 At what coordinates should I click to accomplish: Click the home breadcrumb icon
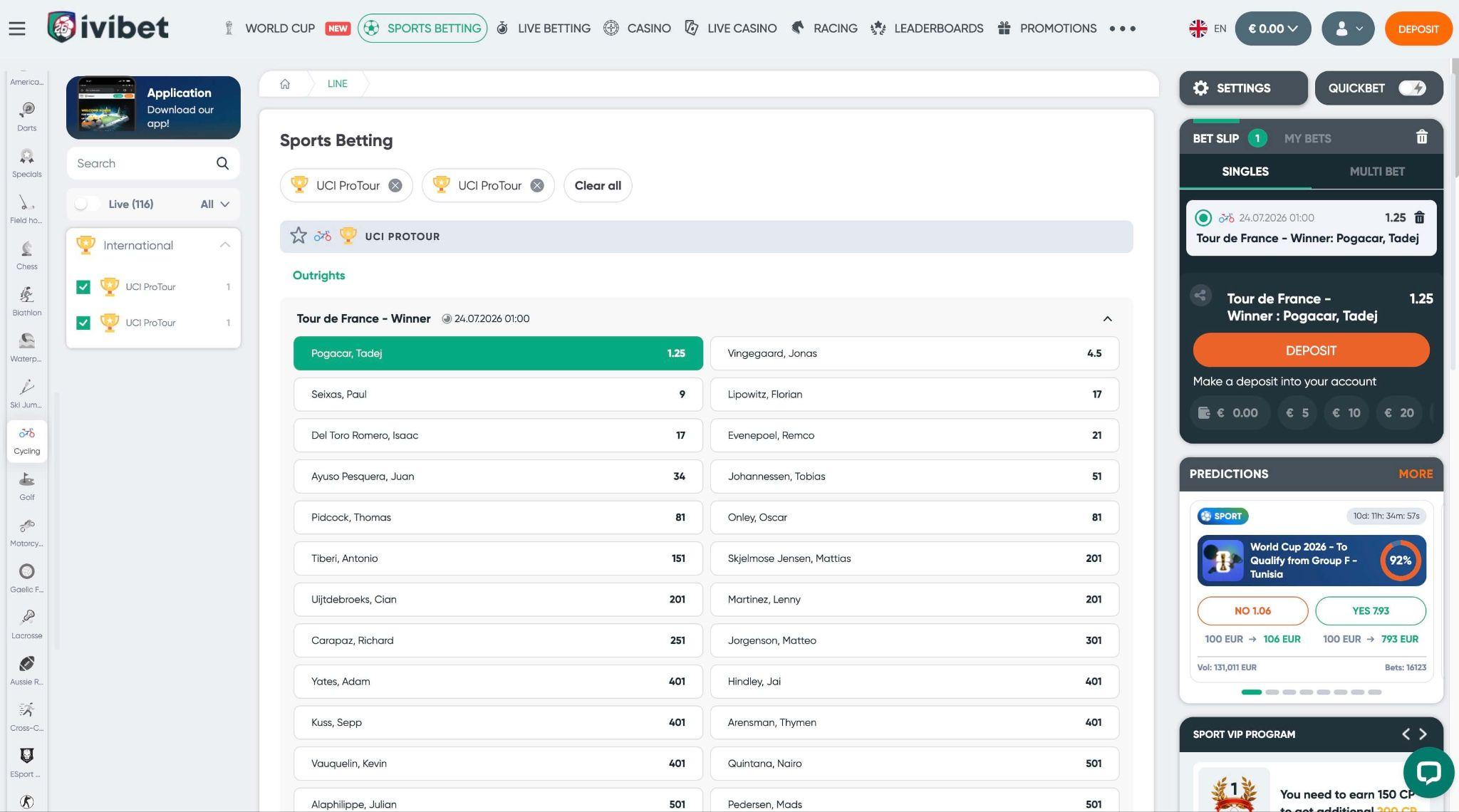(x=285, y=84)
